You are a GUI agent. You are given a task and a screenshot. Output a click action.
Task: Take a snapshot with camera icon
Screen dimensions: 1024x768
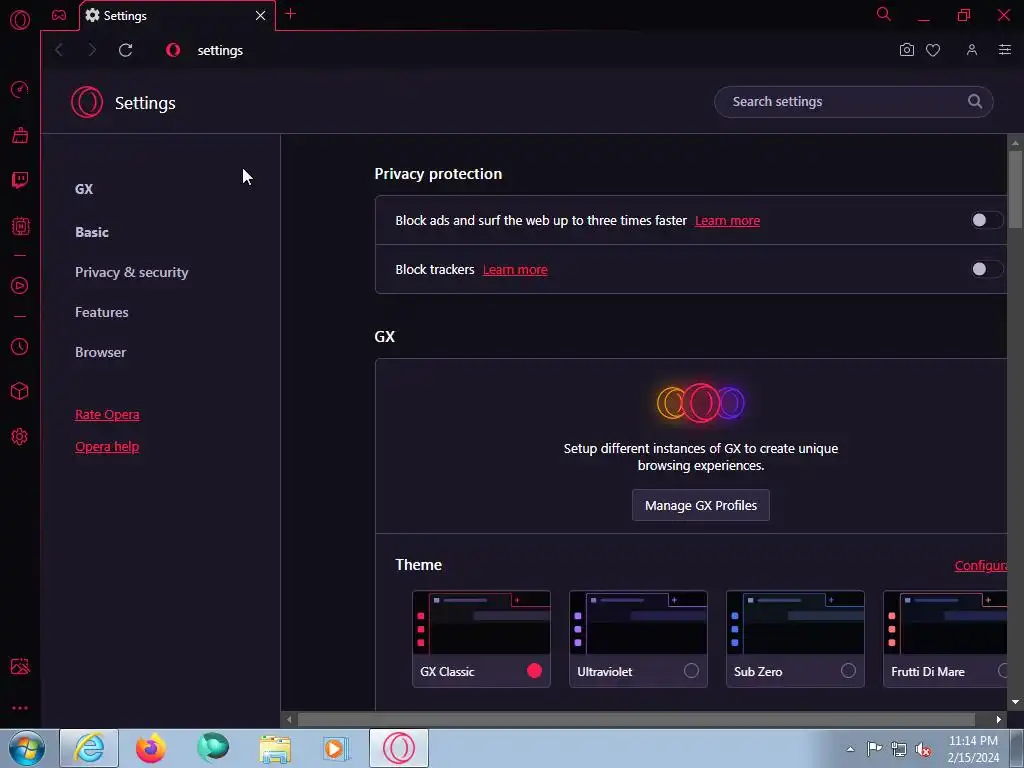[x=906, y=50]
